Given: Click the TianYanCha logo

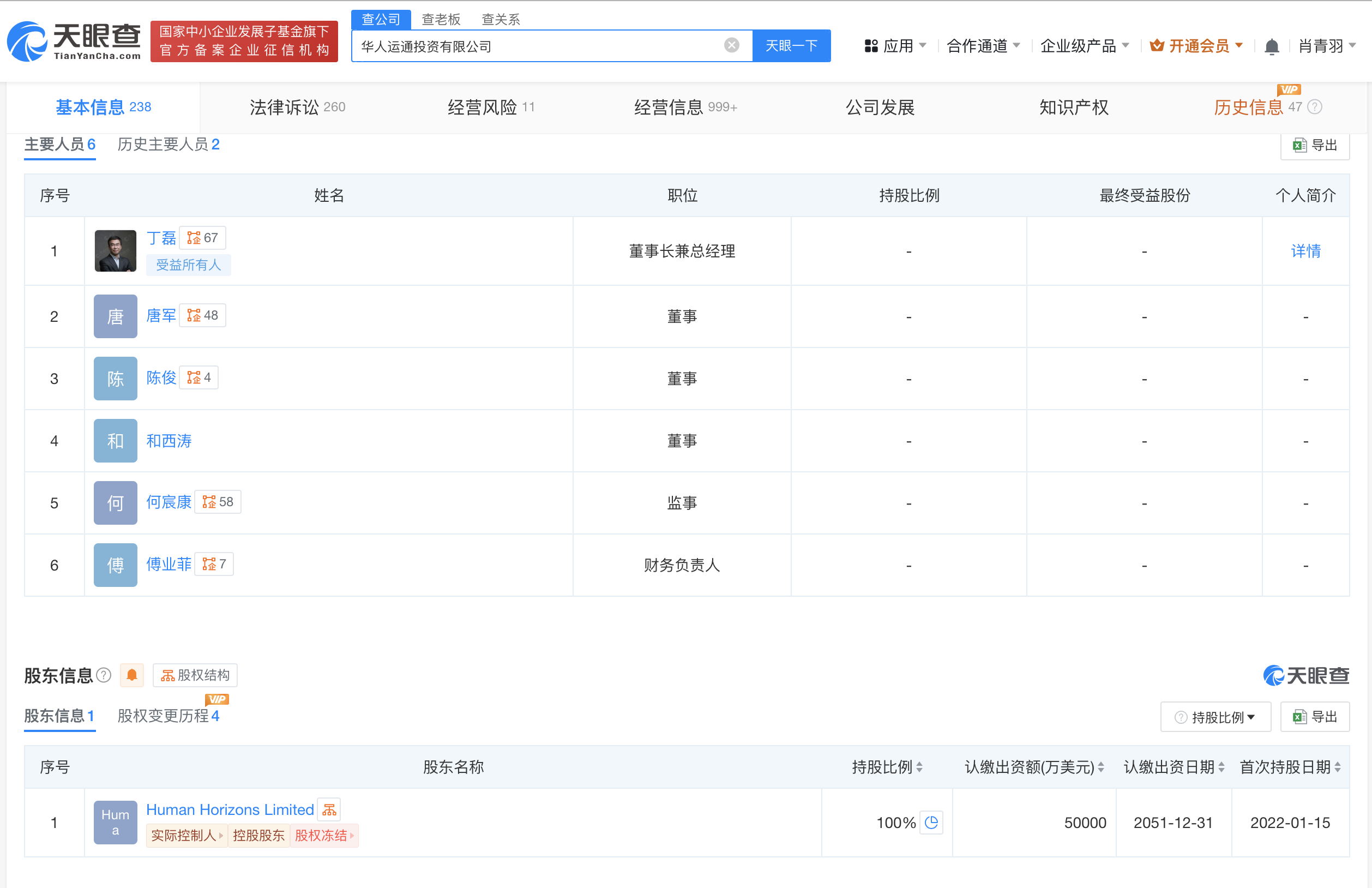Looking at the screenshot, I should [74, 41].
